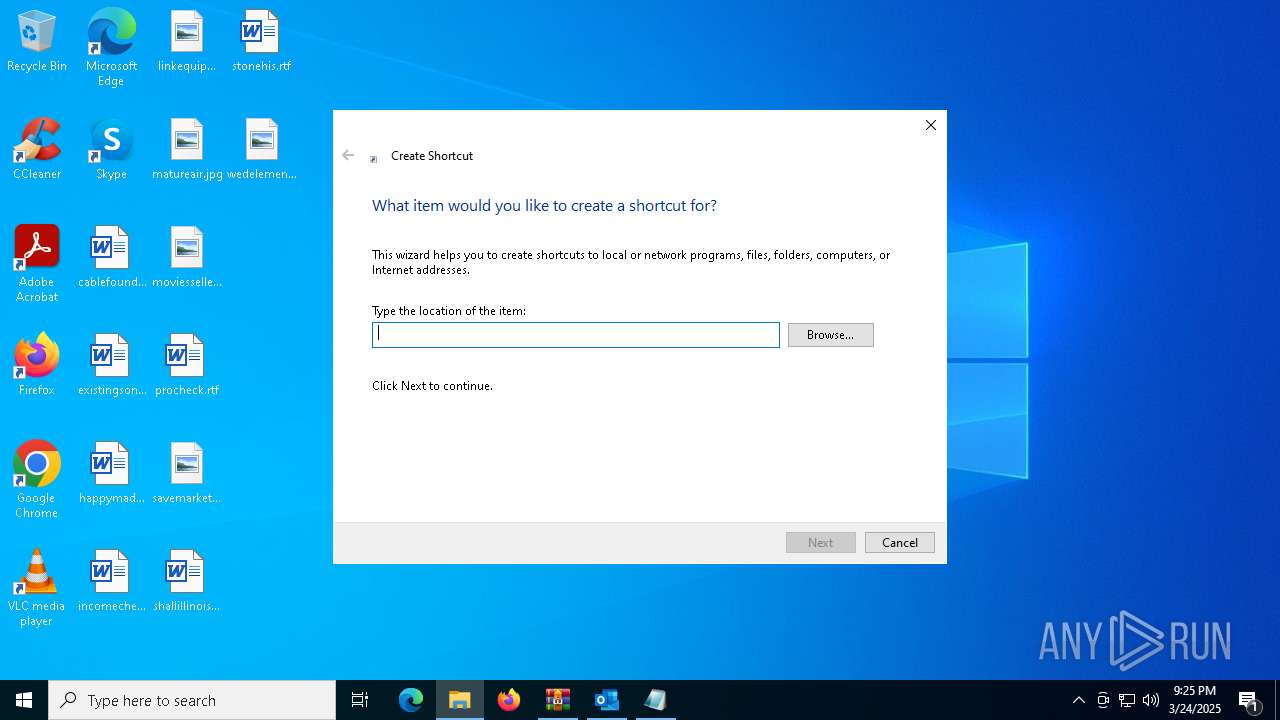Open Firefox from the taskbar
The image size is (1280, 720).
(x=509, y=700)
